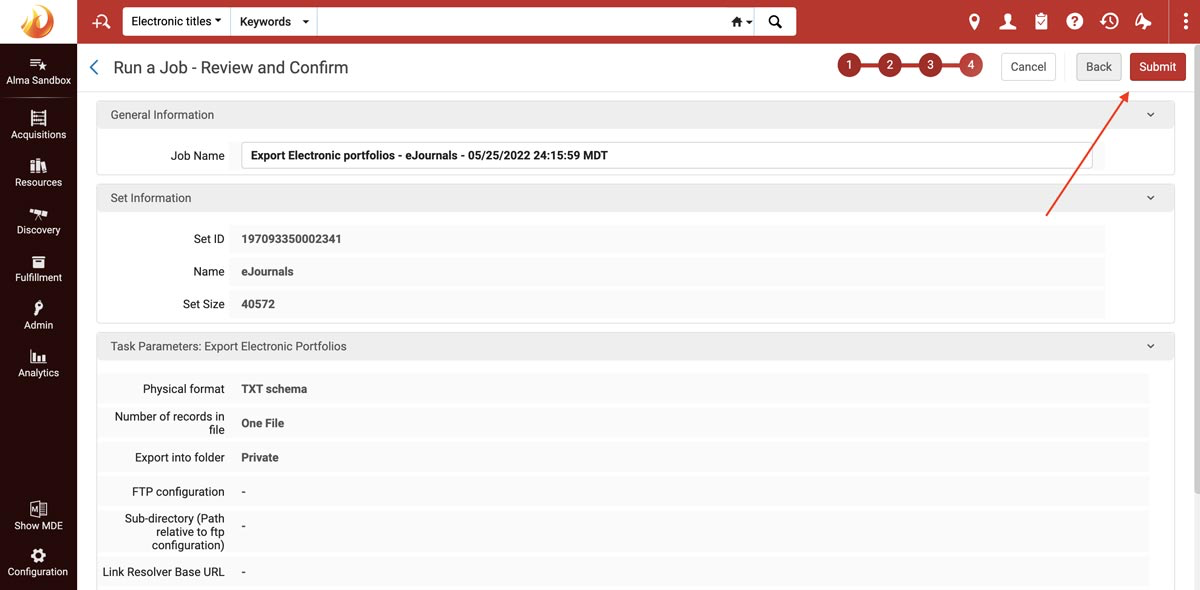Click the magnifying glass search button
This screenshot has height=590, width=1200.
[x=775, y=21]
